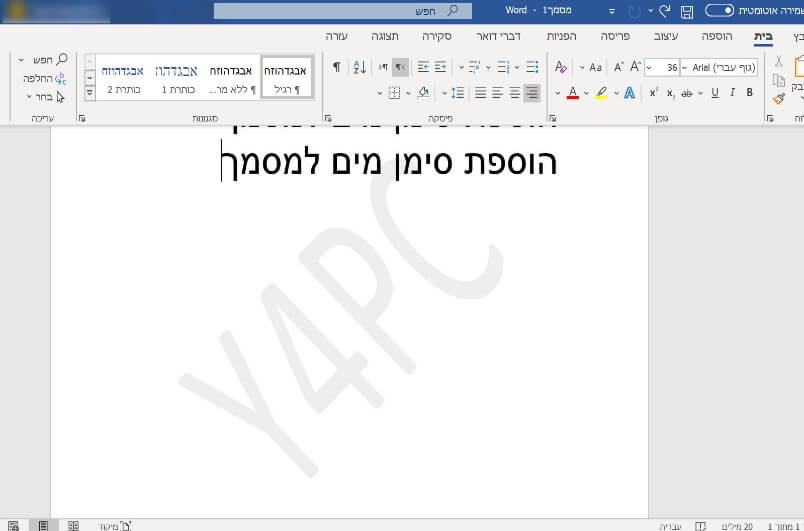The width and height of the screenshot is (804, 531).
Task: Click the Undo arrow icon
Action: click(665, 11)
